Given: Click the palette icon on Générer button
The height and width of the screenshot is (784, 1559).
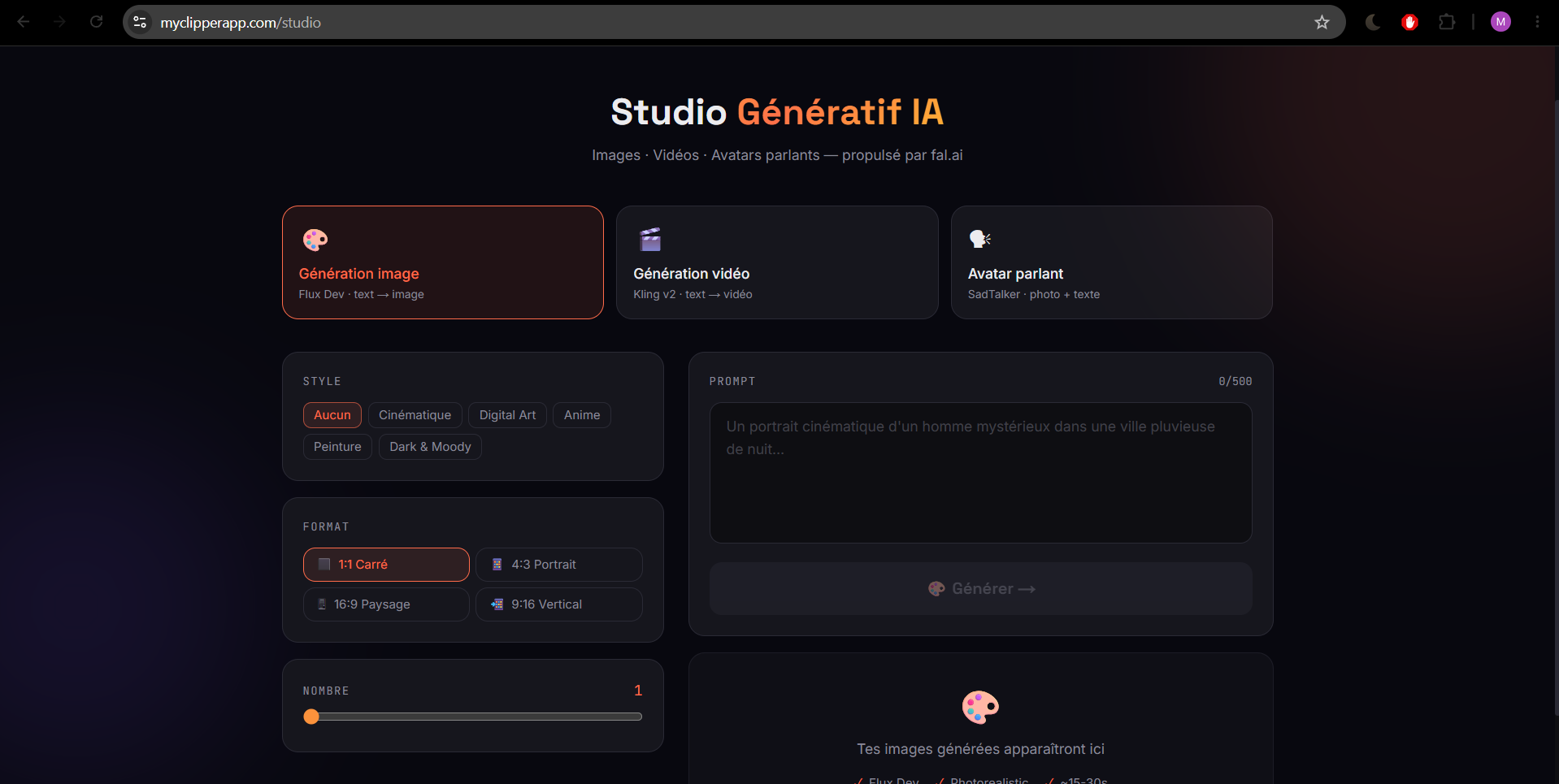Looking at the screenshot, I should (936, 588).
